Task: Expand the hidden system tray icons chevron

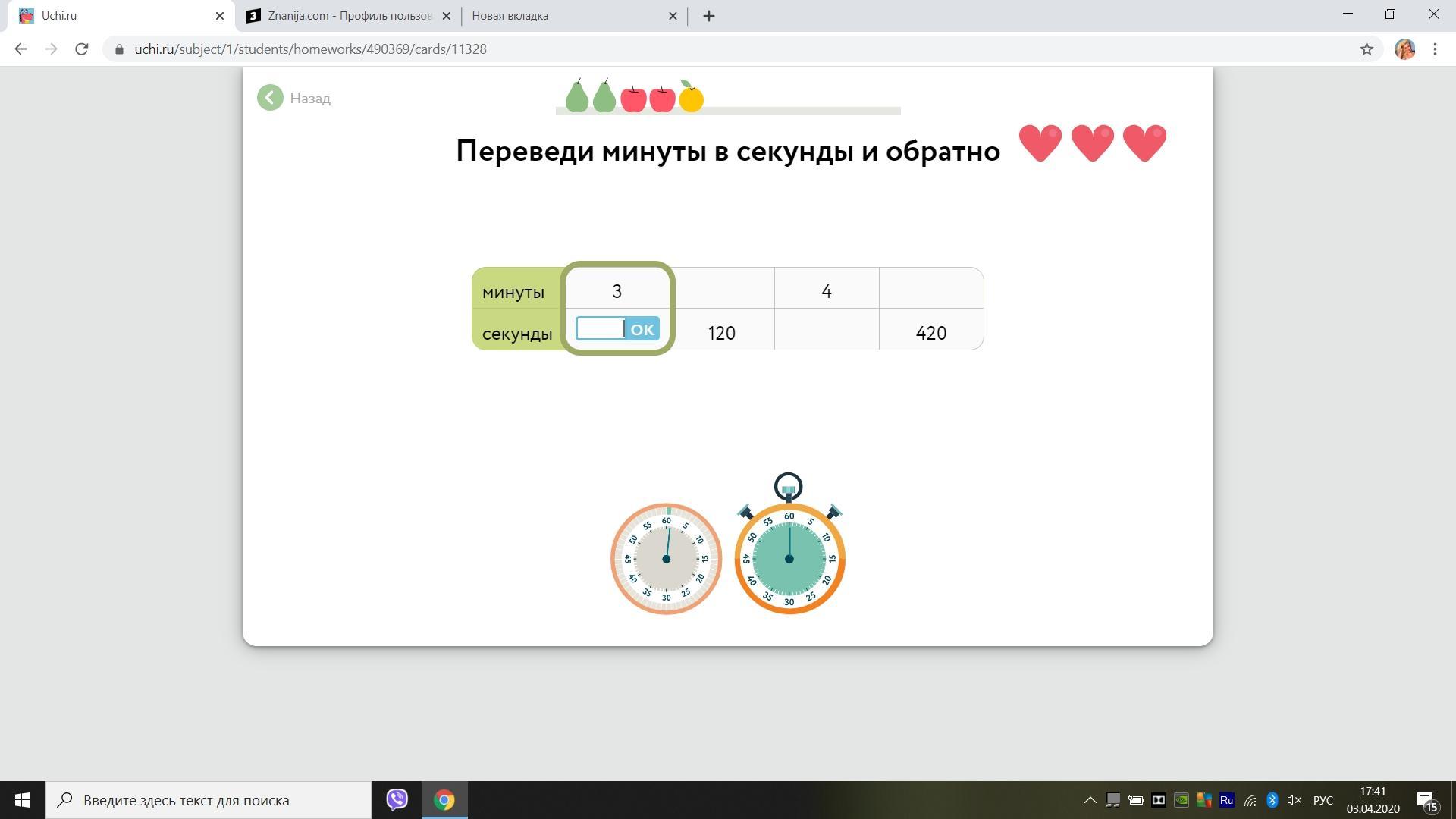Action: (1090, 800)
